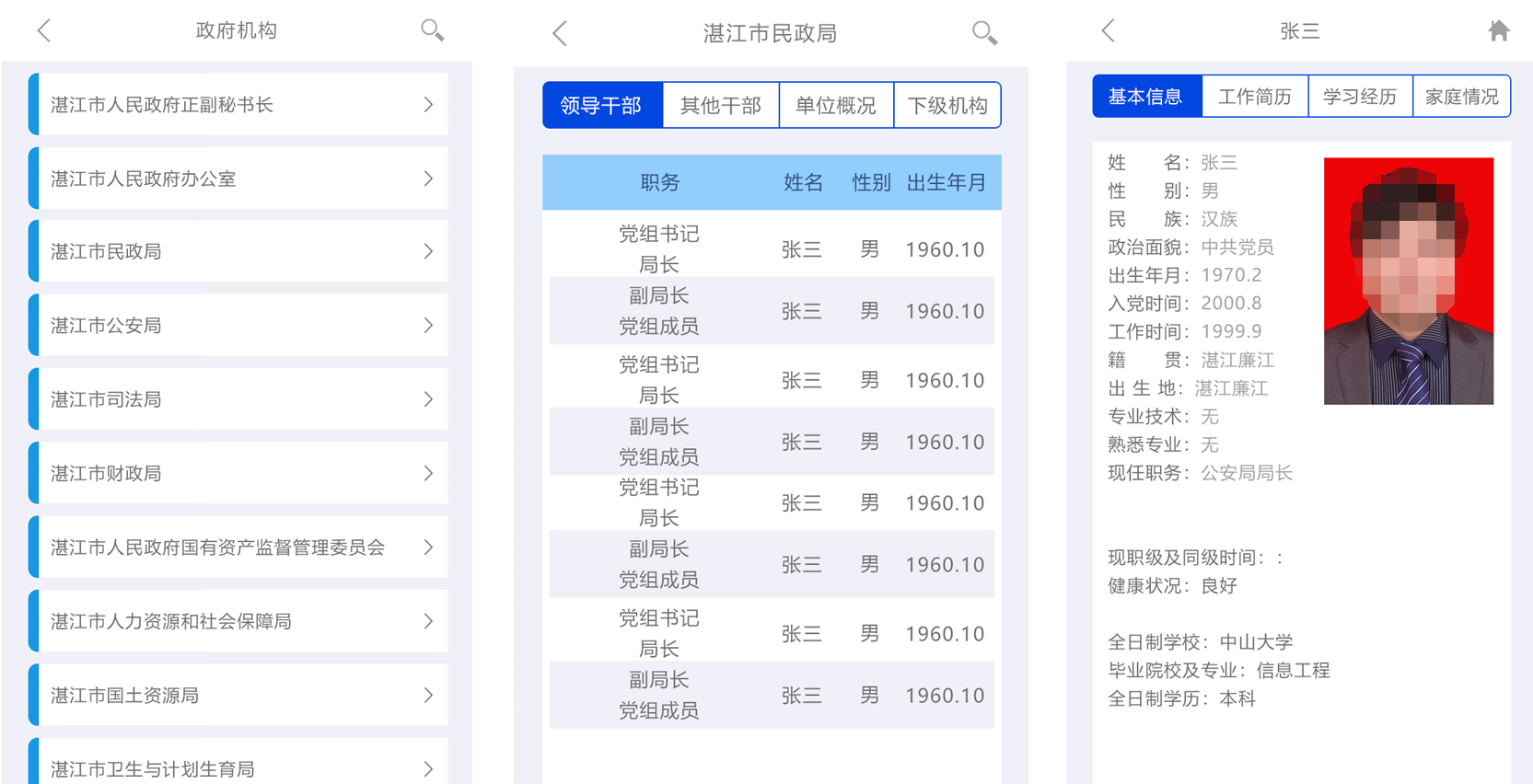Click 张三's profile photo
1533x784 pixels.
tap(1408, 281)
